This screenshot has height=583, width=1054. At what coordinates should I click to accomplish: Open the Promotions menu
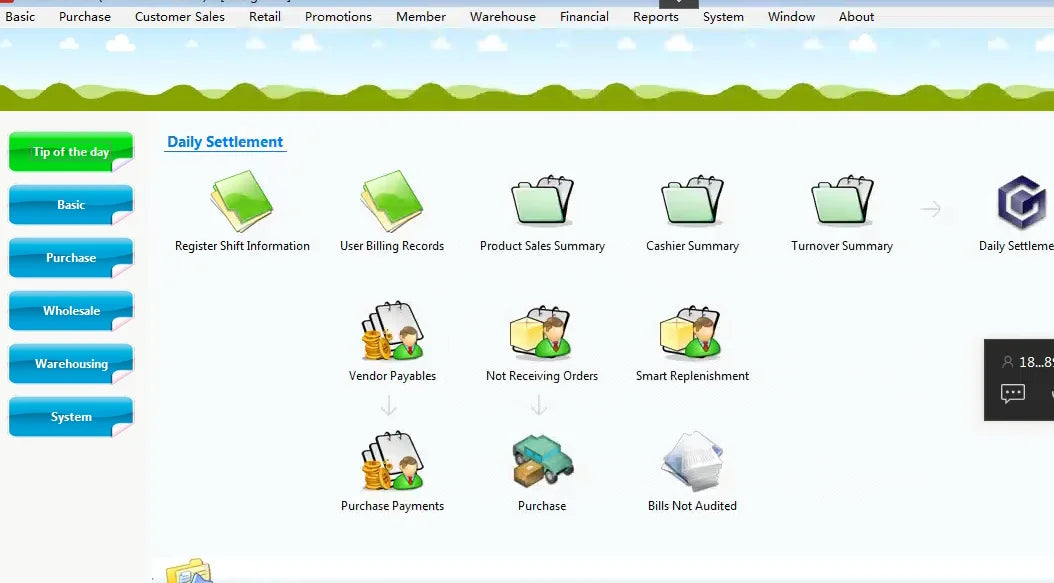point(338,17)
